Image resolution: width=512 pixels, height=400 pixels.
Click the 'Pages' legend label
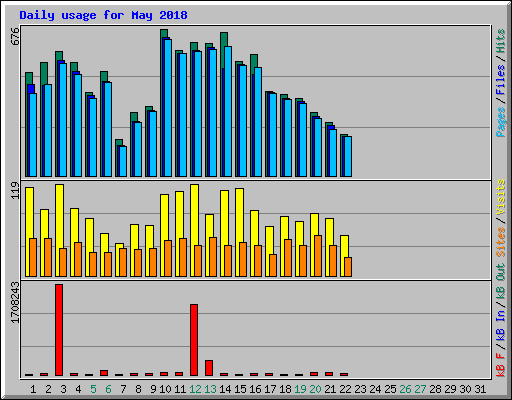tap(501, 122)
